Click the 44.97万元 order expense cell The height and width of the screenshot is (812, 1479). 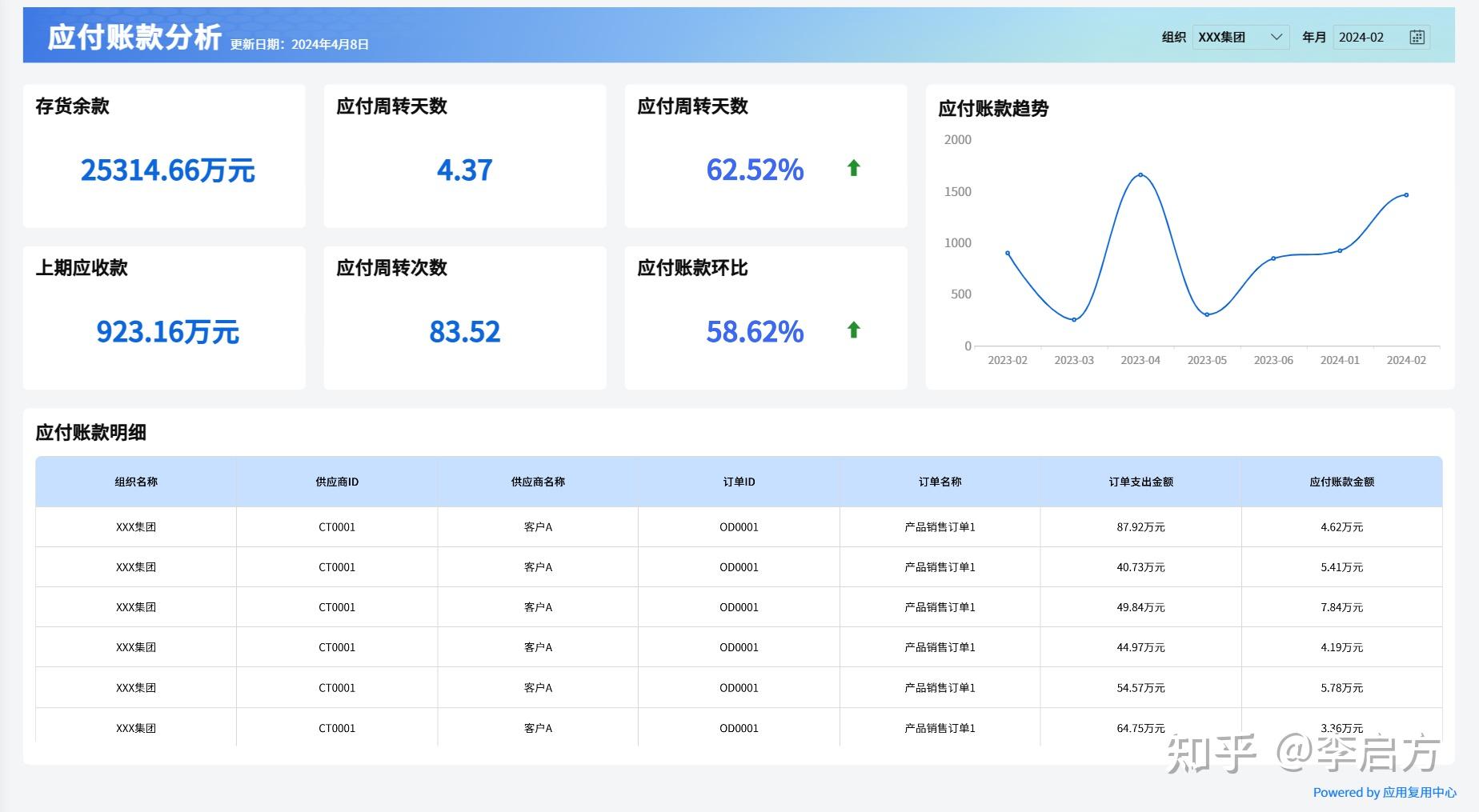[1140, 647]
